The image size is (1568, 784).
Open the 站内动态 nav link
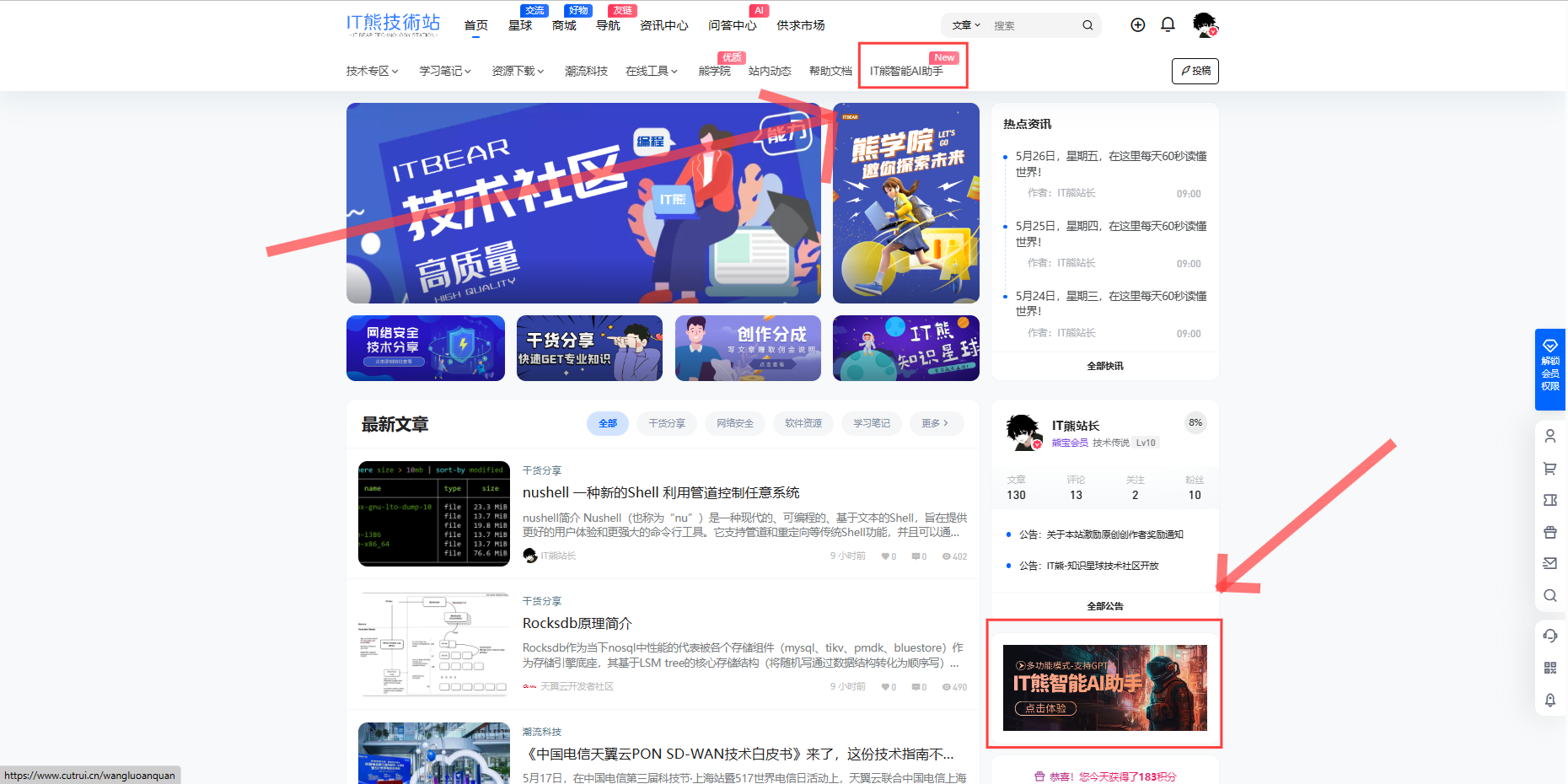[x=770, y=71]
